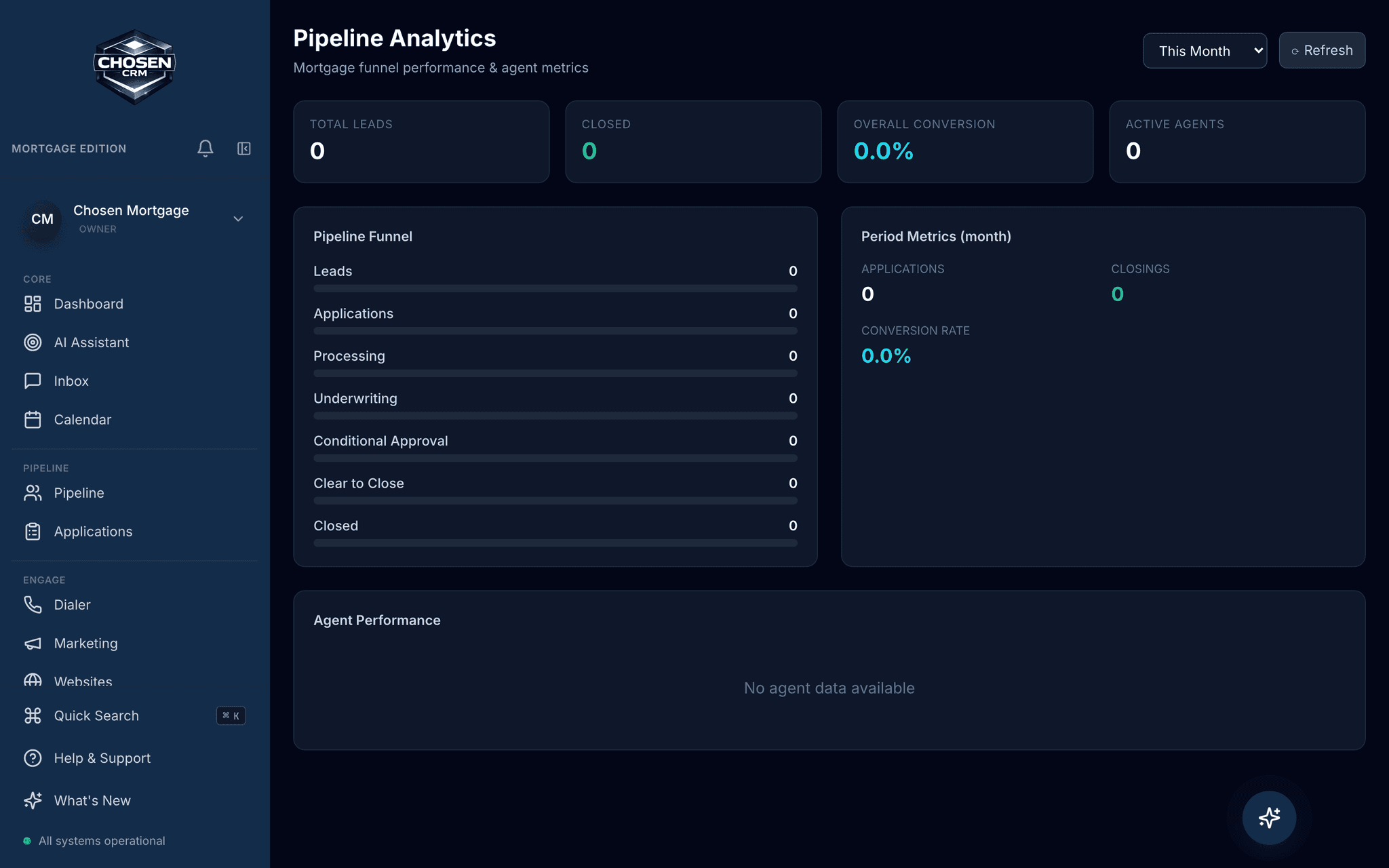Image resolution: width=1389 pixels, height=868 pixels.
Task: Click the Overall Conversion stat card
Action: 965,142
